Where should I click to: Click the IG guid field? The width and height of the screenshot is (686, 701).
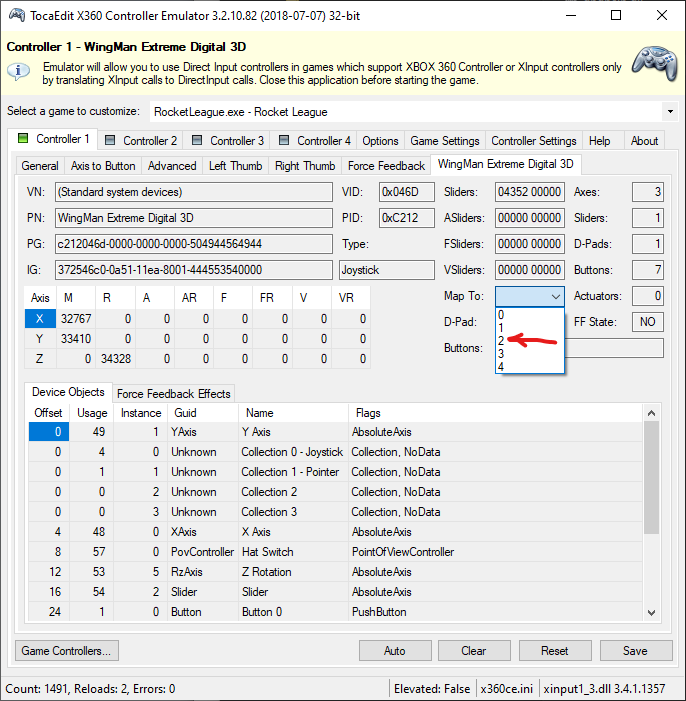[194, 270]
